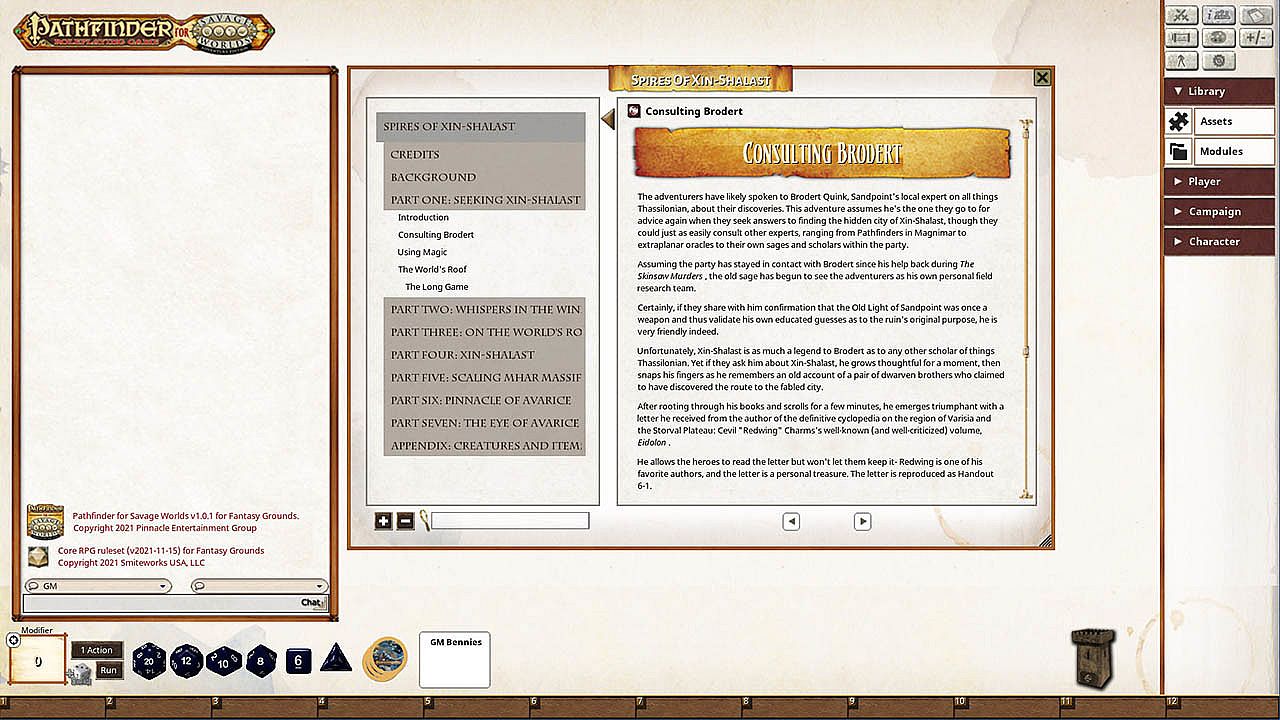Open the crossed swords combat tracker button
The width and height of the screenshot is (1280, 720).
click(1182, 15)
